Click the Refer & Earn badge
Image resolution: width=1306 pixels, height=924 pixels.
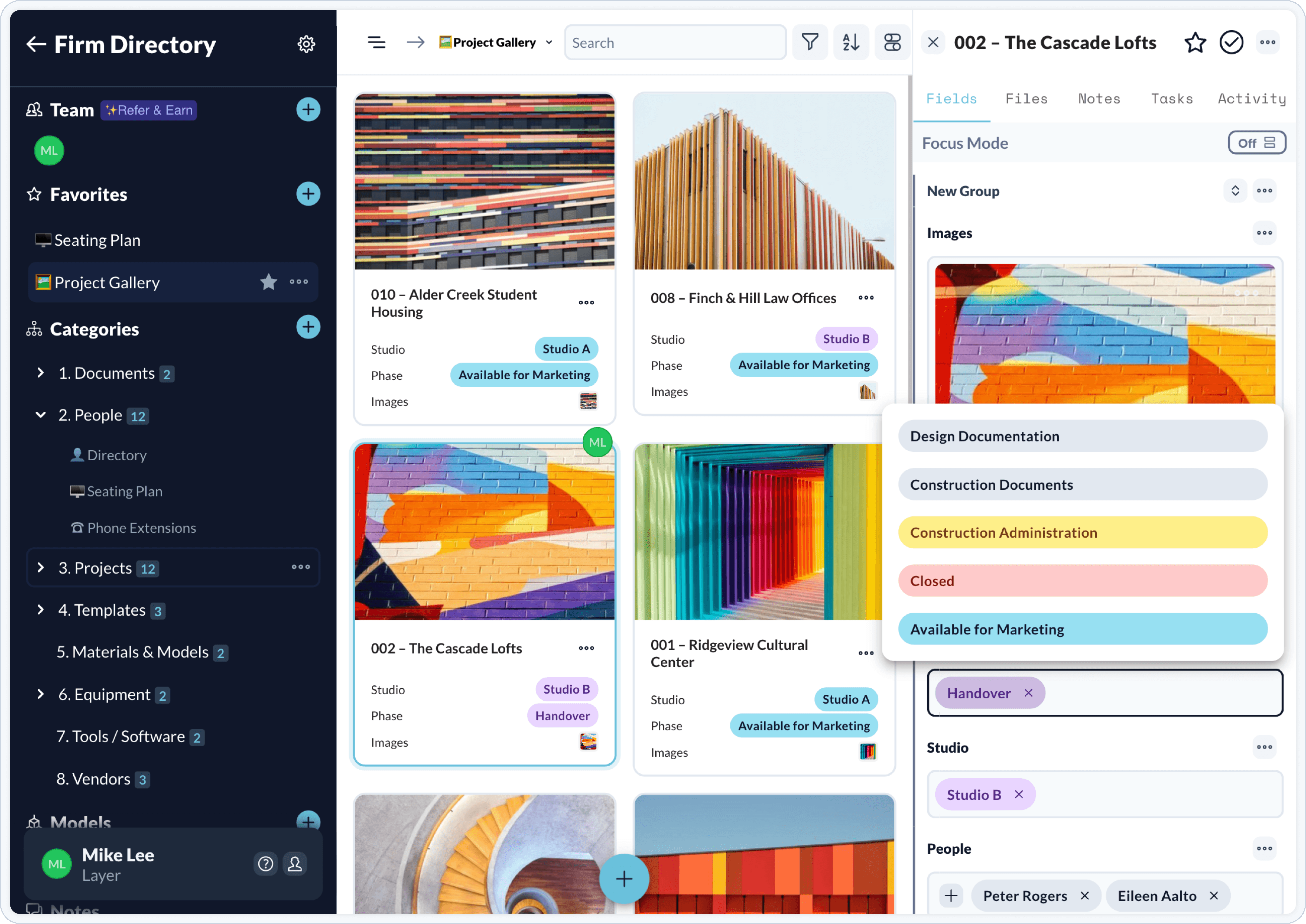[149, 110]
